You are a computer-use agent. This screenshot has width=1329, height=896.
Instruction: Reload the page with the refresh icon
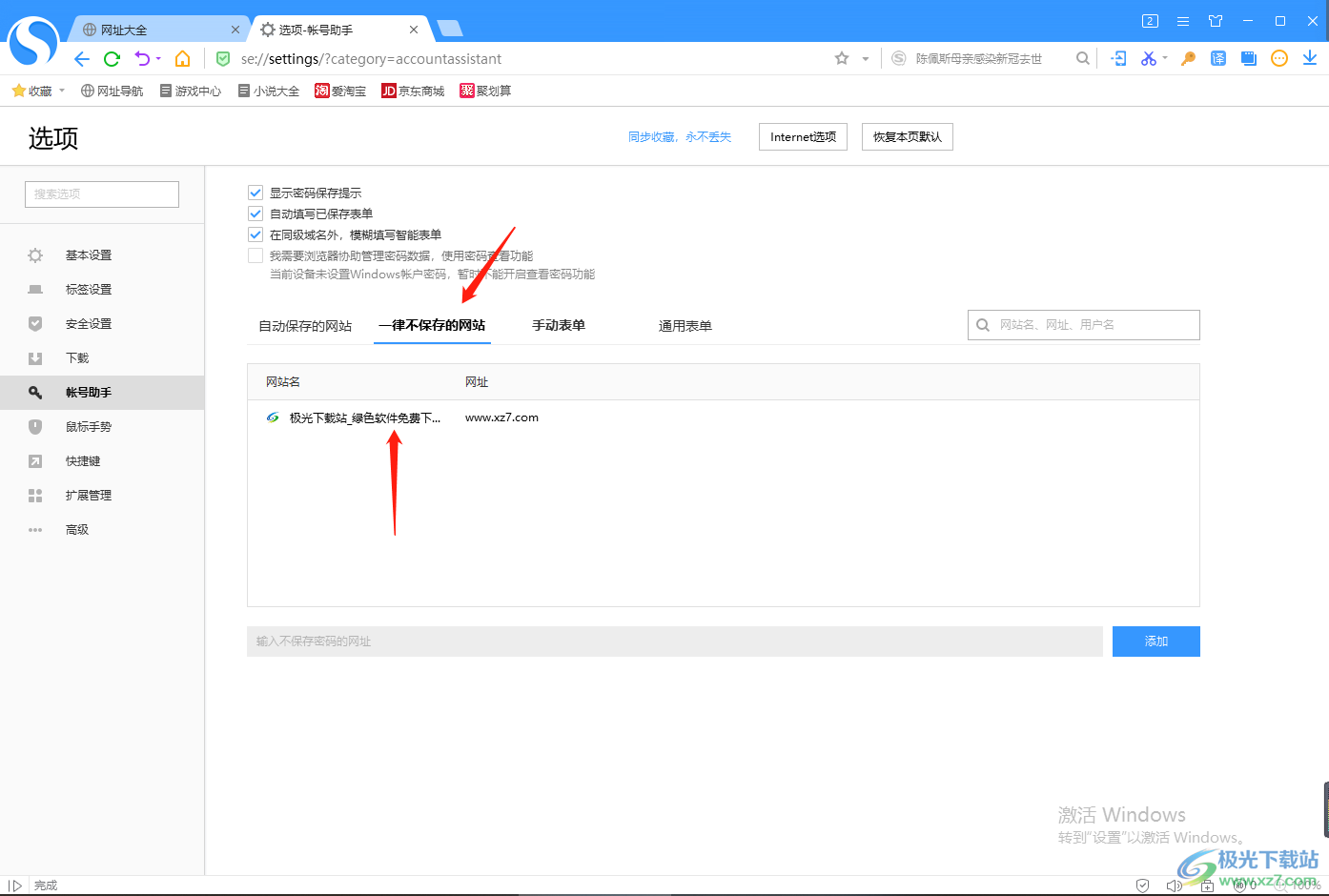[x=112, y=59]
